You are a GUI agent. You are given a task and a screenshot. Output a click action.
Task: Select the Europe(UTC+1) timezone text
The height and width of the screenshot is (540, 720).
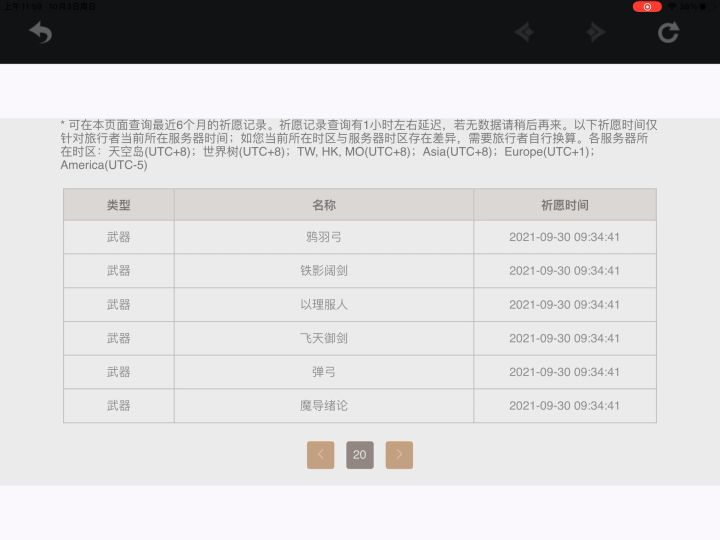click(546, 152)
